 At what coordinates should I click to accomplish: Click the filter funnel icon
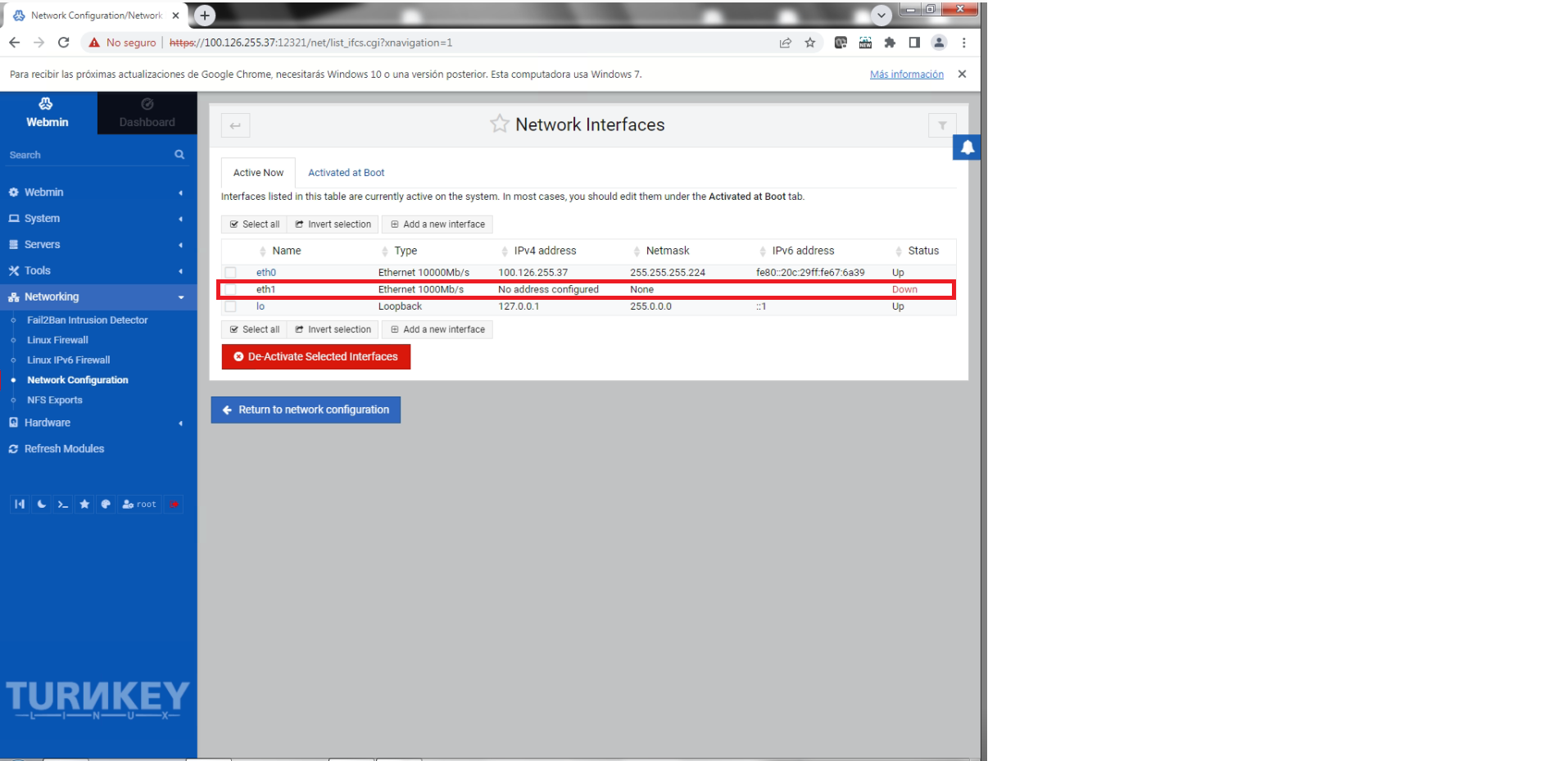point(942,125)
